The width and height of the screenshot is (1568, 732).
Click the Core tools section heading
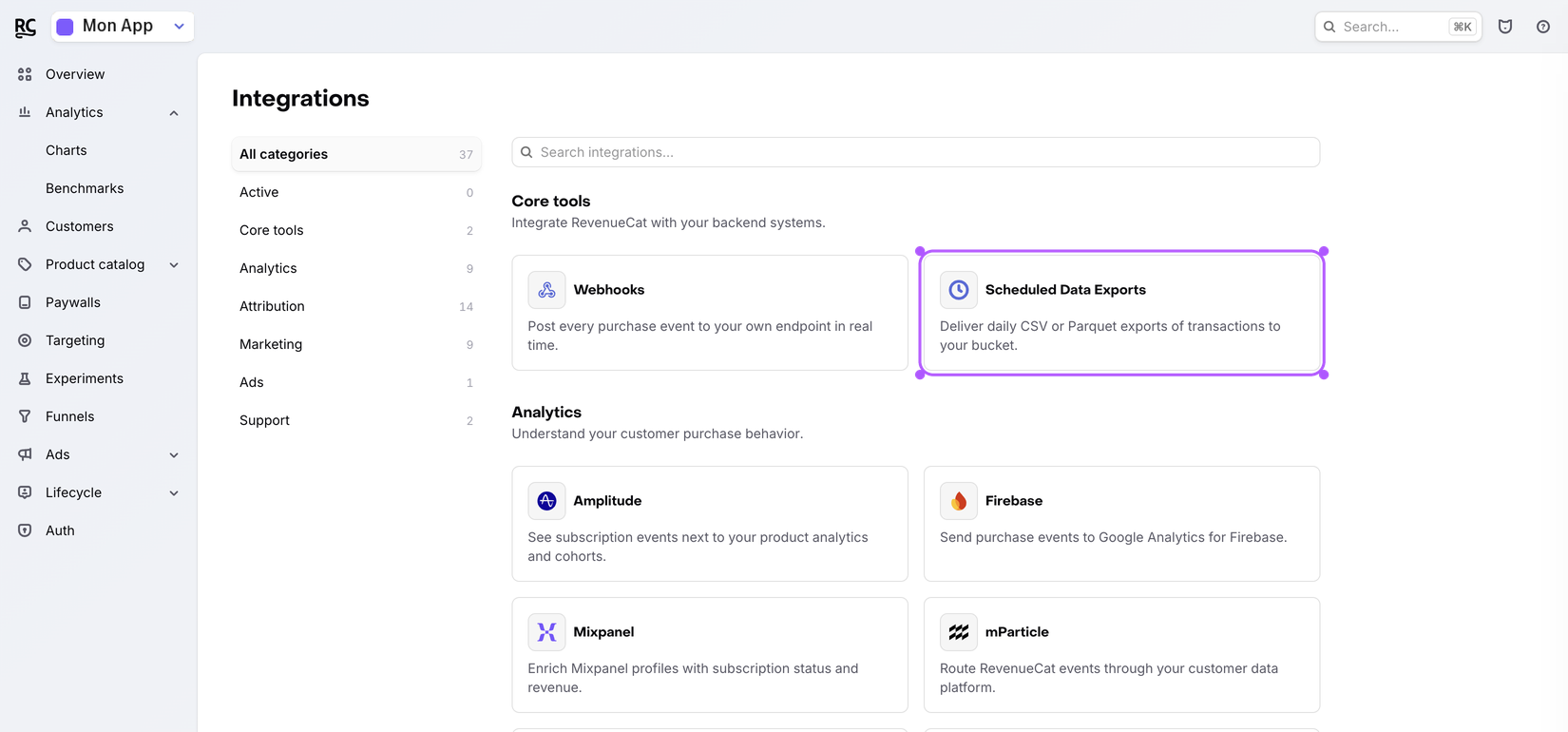551,202
